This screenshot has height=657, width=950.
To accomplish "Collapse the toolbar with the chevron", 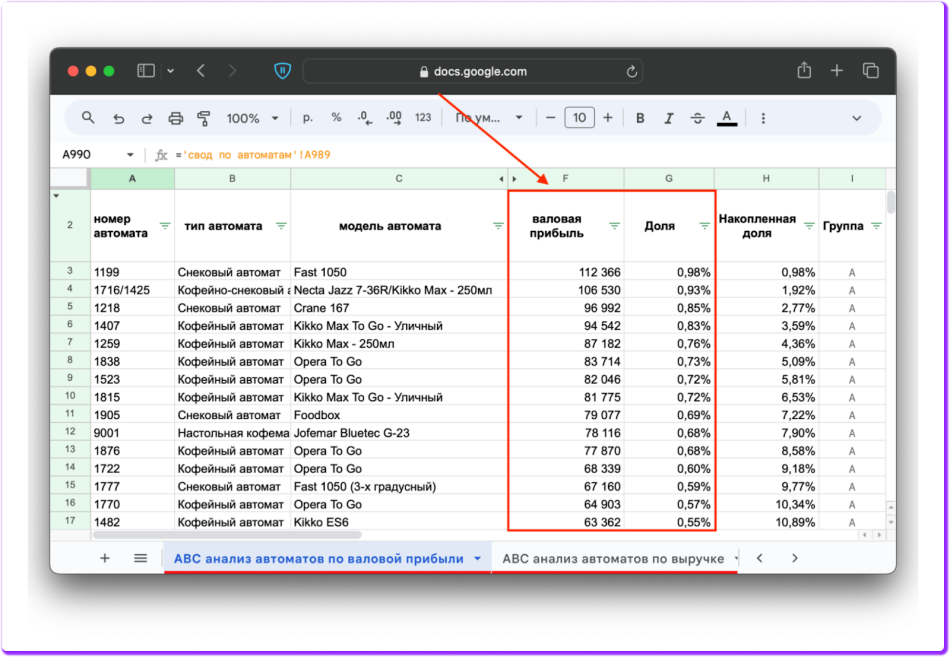I will (856, 118).
